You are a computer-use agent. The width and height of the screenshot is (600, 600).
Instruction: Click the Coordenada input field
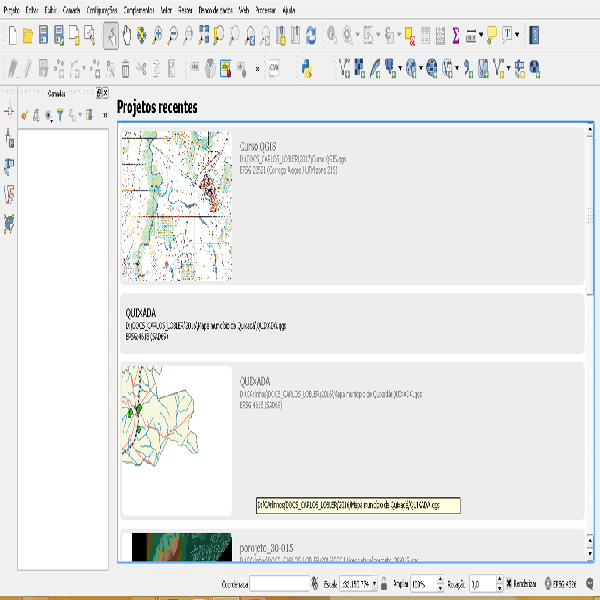pyautogui.click(x=279, y=584)
